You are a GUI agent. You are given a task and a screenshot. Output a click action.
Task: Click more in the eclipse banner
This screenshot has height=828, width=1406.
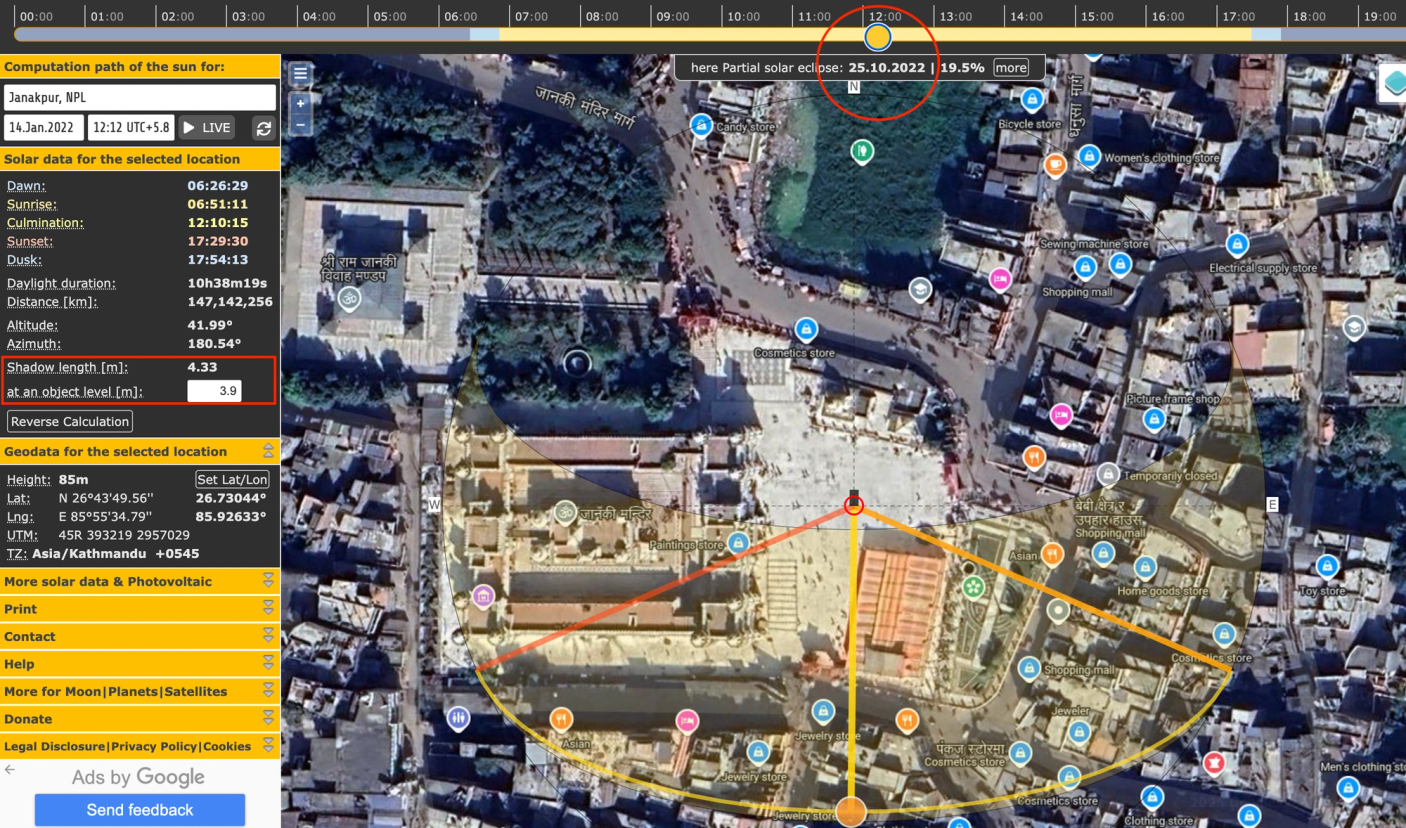[1010, 68]
